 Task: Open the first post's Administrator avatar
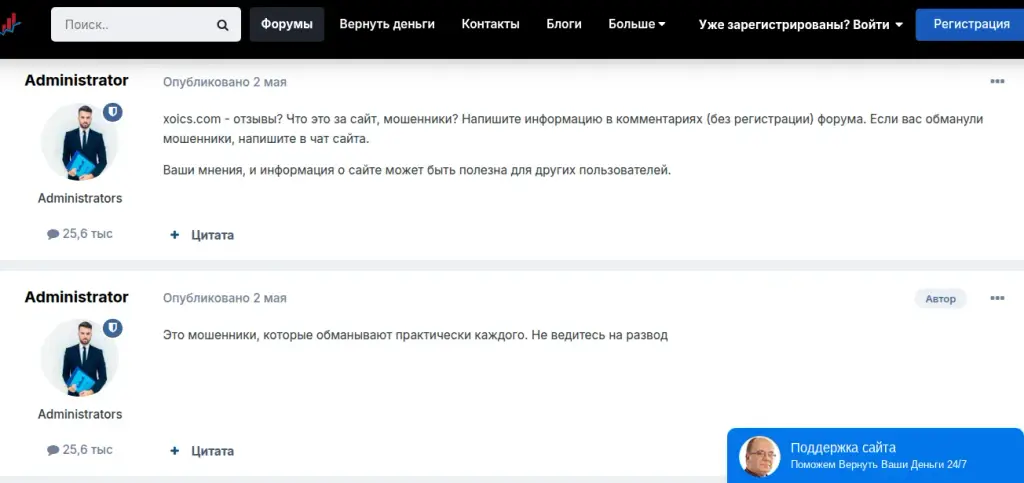(x=80, y=142)
